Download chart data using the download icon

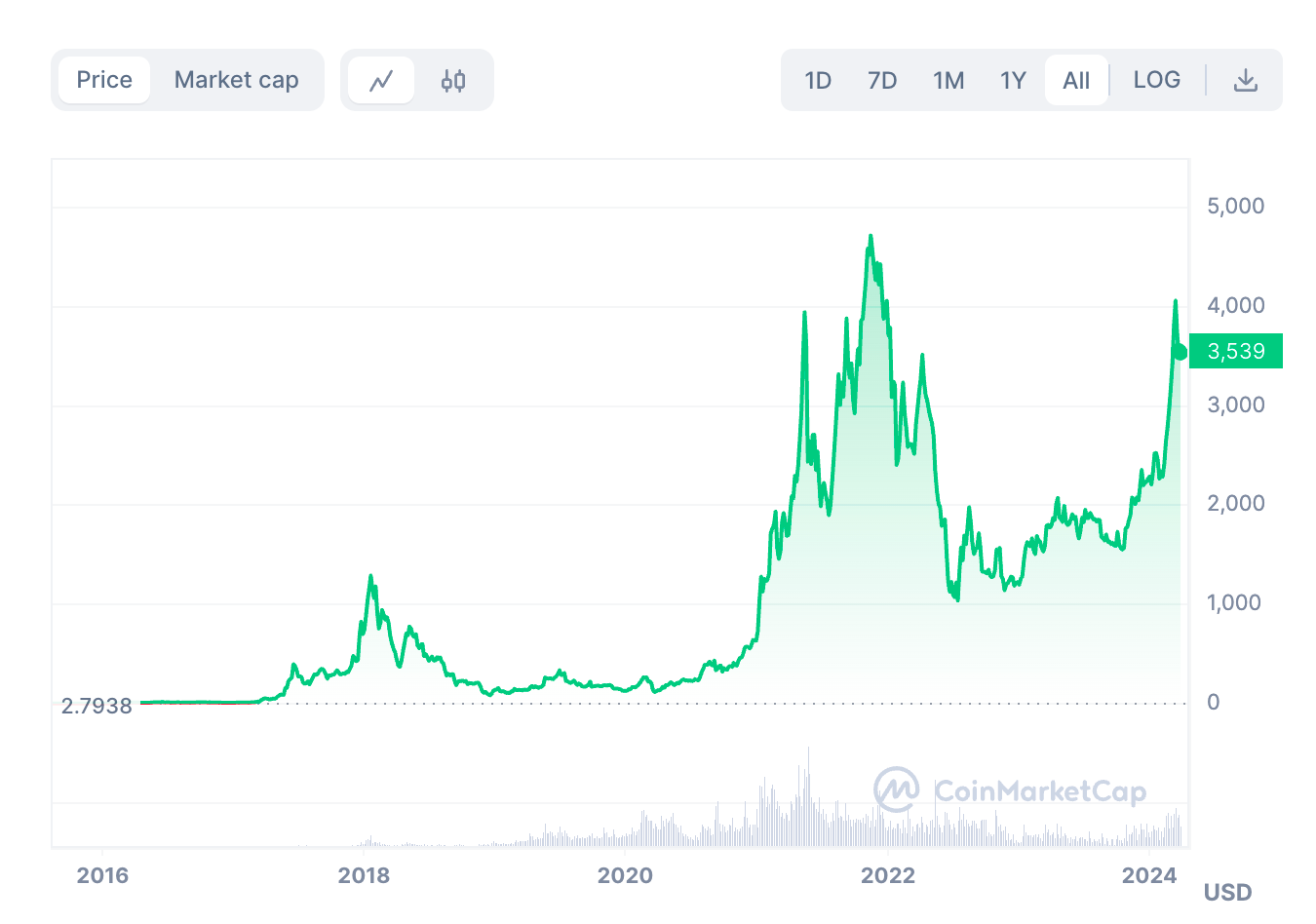[1245, 80]
